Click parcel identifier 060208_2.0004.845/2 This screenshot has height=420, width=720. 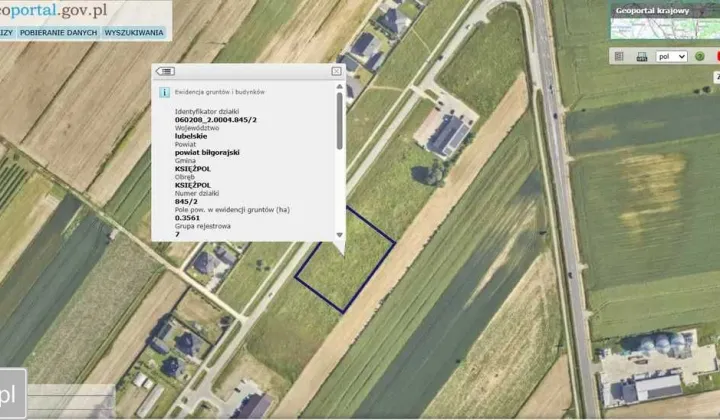pos(216,120)
